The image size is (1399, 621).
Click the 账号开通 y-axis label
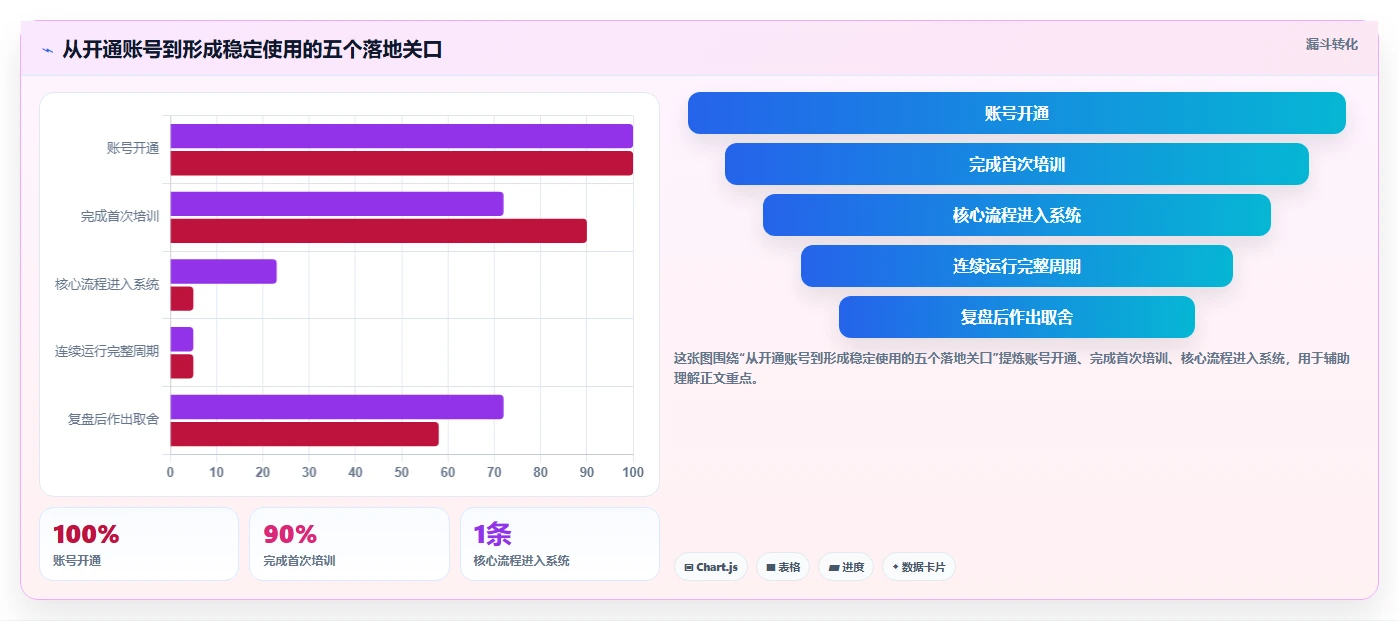(x=133, y=148)
